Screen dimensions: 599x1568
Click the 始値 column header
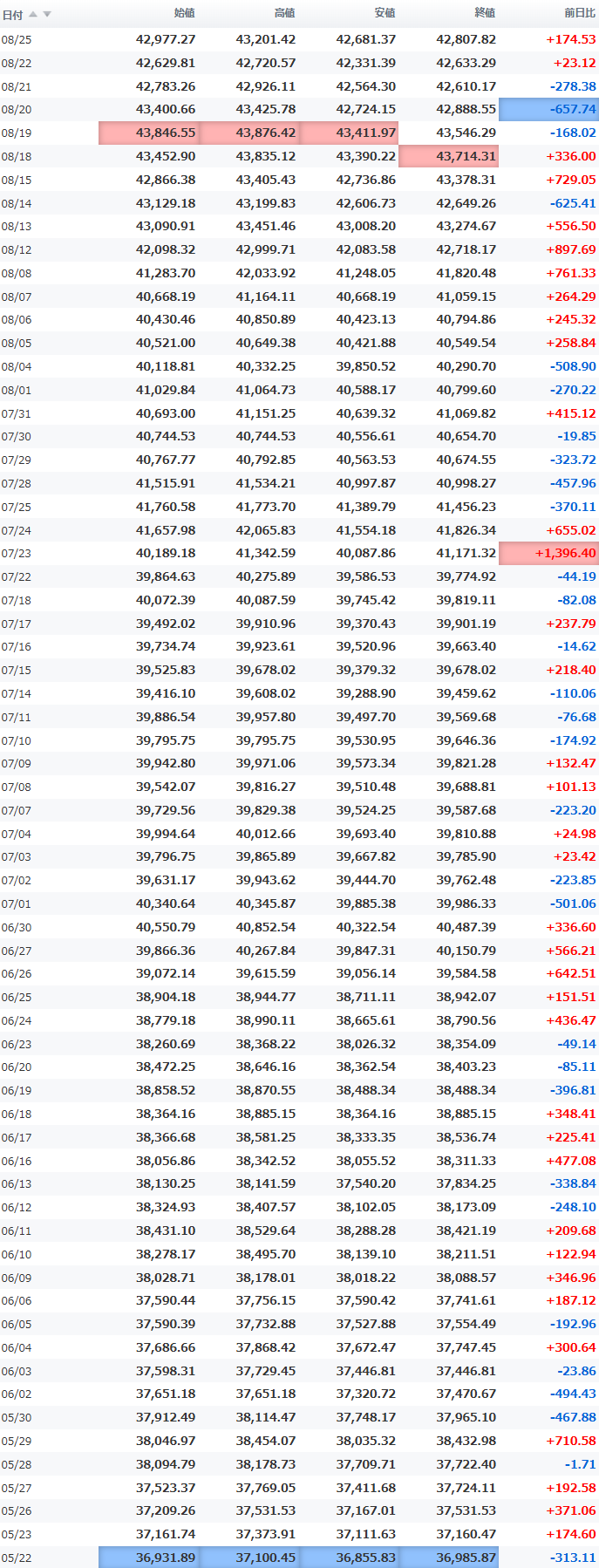coord(185,13)
